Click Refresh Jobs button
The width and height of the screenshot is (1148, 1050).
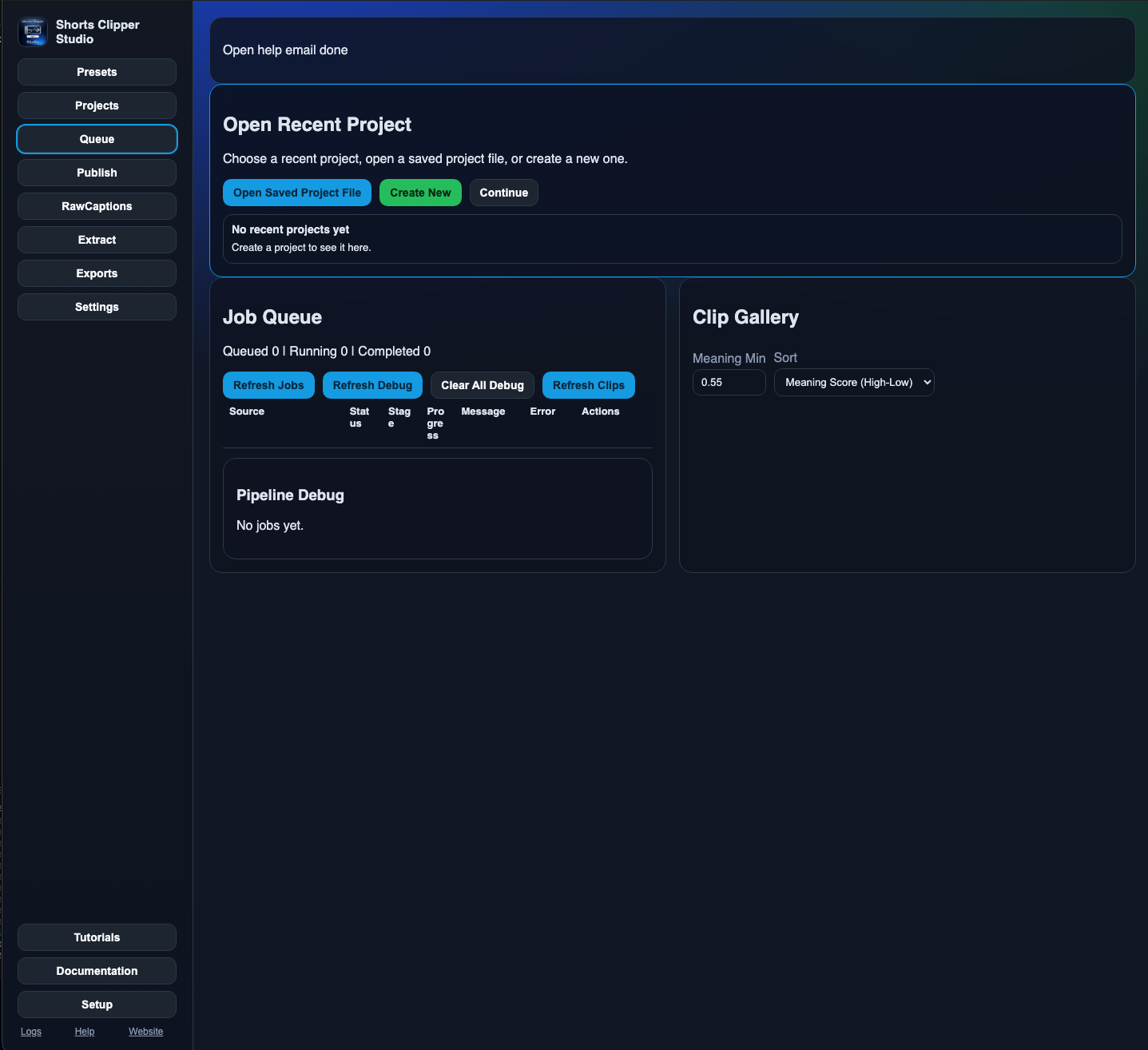pos(268,385)
